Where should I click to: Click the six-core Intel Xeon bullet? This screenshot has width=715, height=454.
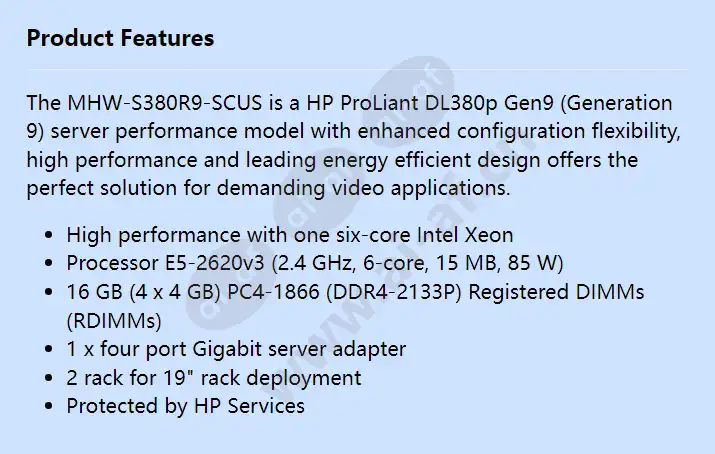click(290, 235)
